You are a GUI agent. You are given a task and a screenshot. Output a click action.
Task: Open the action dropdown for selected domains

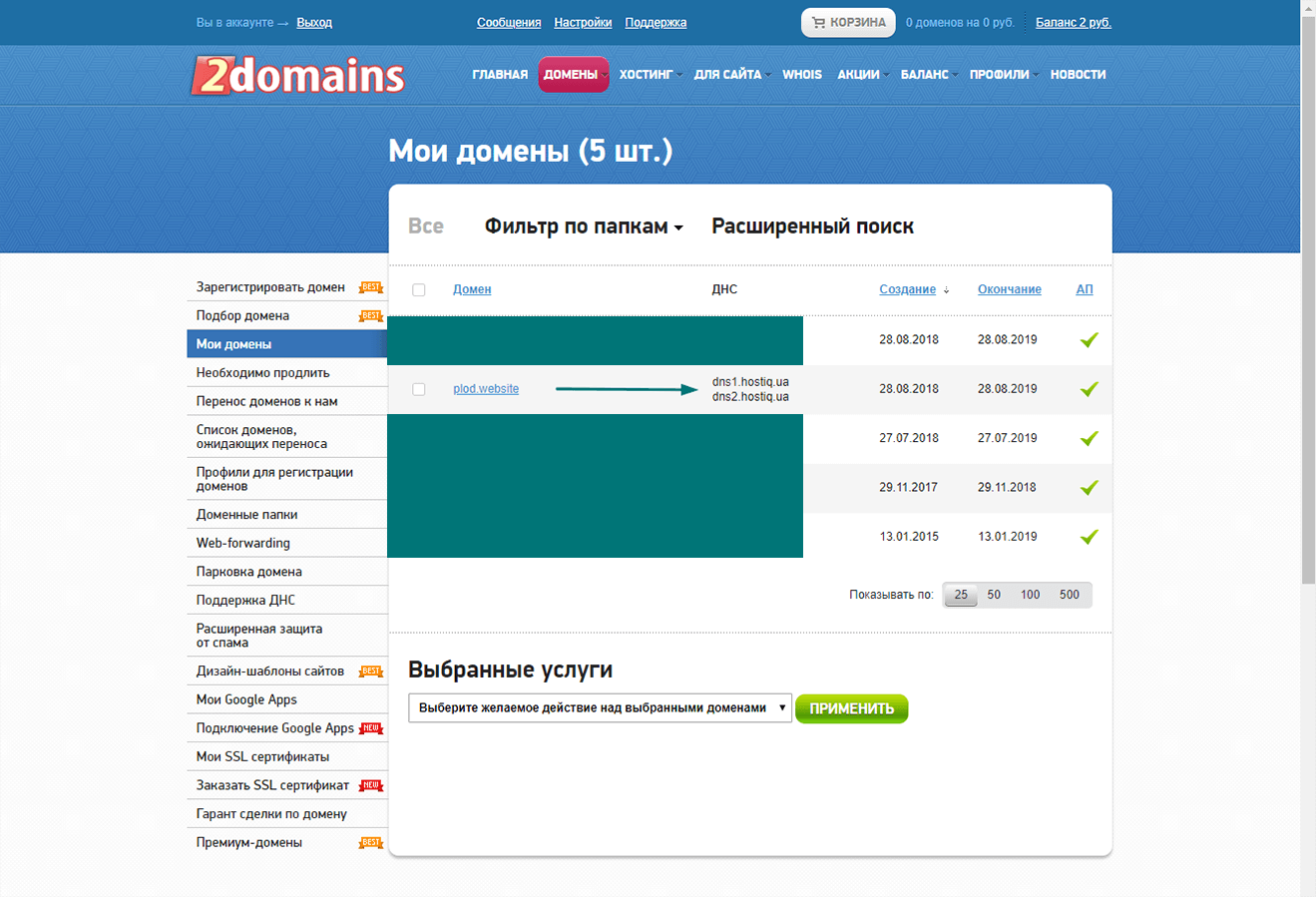pyautogui.click(x=600, y=708)
